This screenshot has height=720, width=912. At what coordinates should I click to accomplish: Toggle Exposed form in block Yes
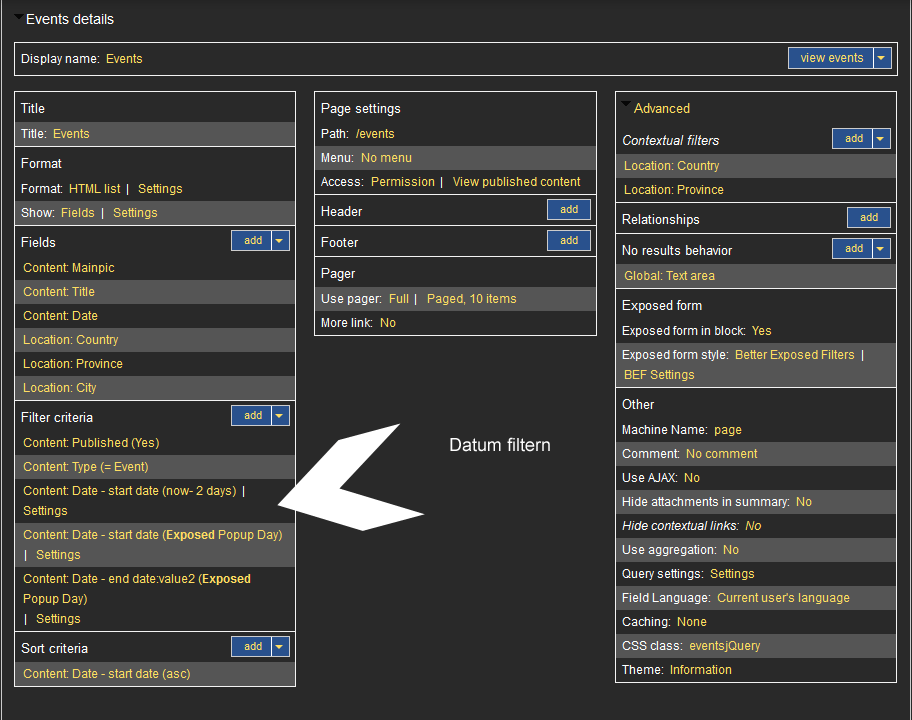click(761, 331)
